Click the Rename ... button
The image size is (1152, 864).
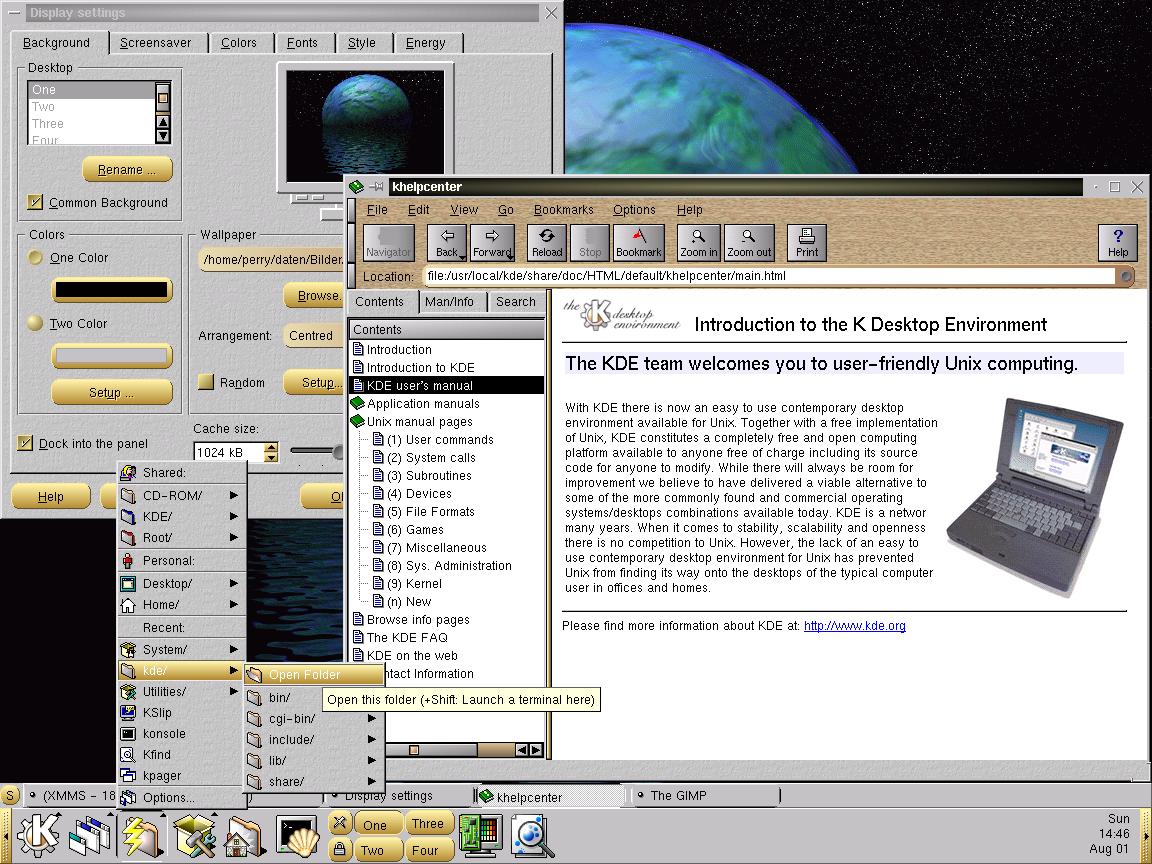[127, 170]
